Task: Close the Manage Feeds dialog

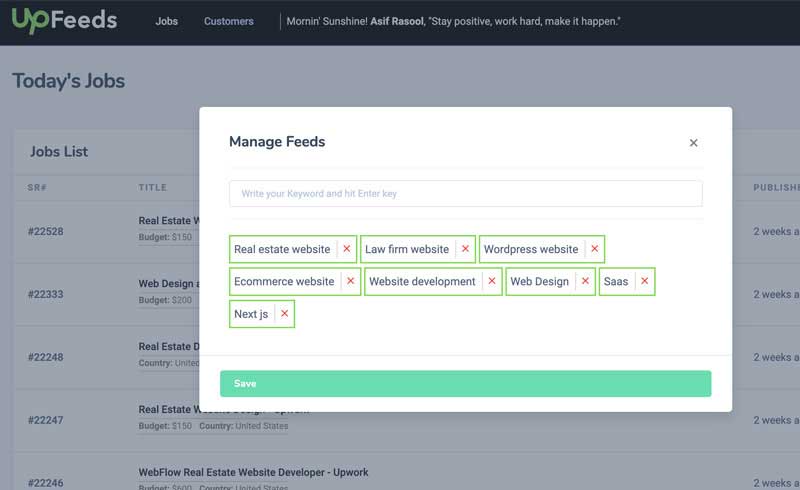Action: 693,143
